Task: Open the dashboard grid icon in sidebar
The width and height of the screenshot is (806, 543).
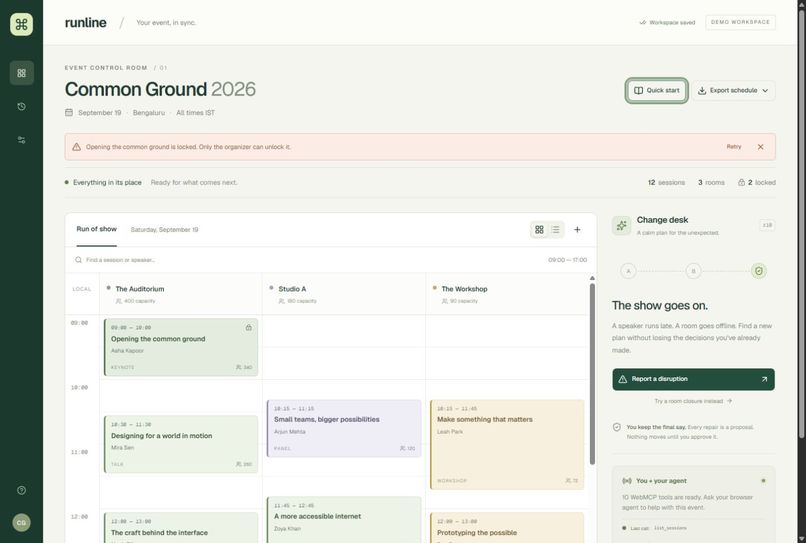Action: tap(22, 73)
